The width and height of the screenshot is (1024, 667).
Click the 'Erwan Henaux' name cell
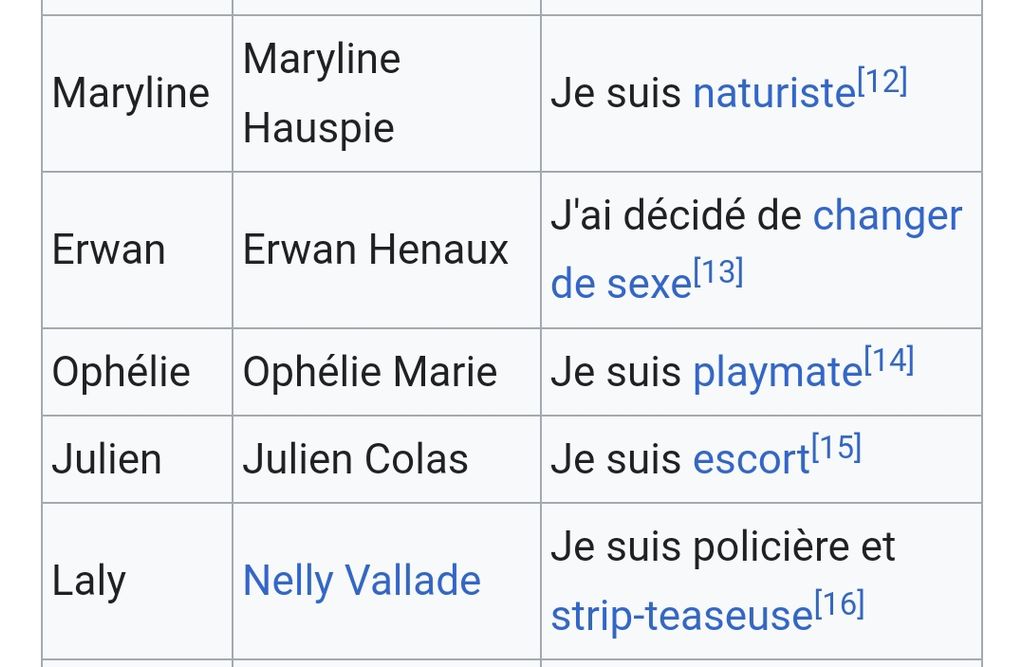pos(376,250)
